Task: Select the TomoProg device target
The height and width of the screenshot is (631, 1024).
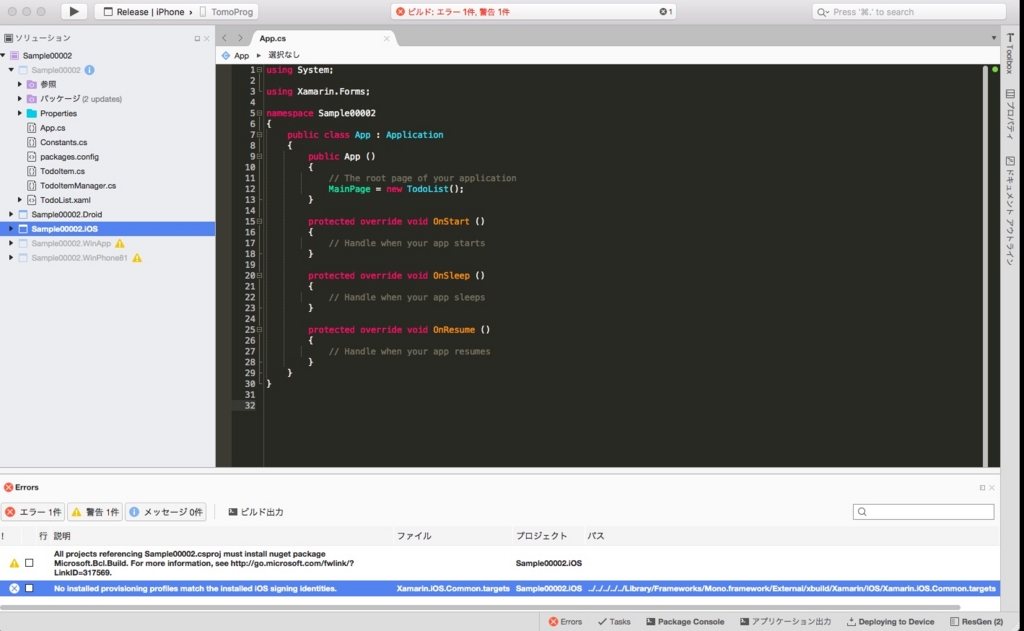Action: 227,12
